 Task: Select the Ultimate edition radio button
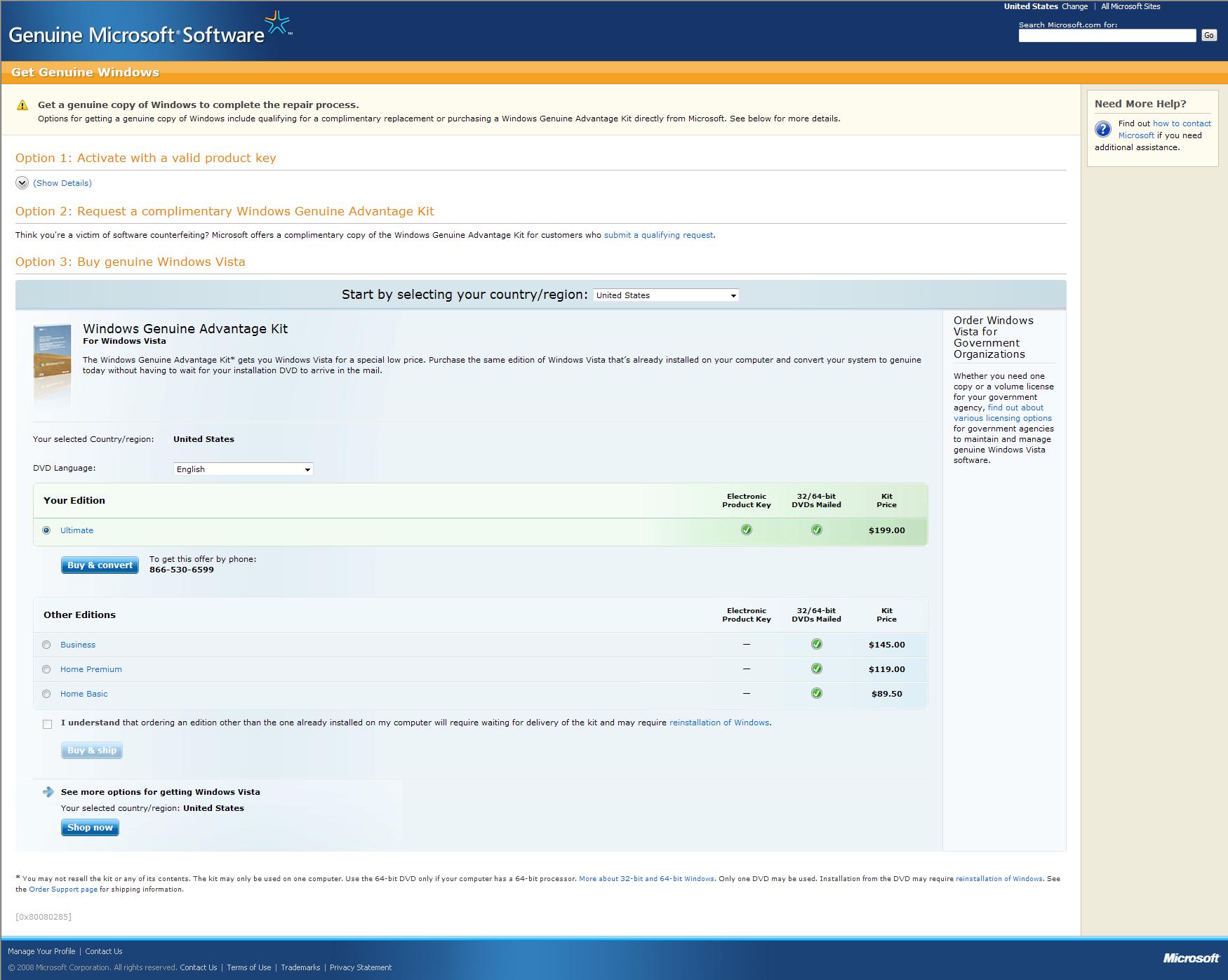[46, 530]
